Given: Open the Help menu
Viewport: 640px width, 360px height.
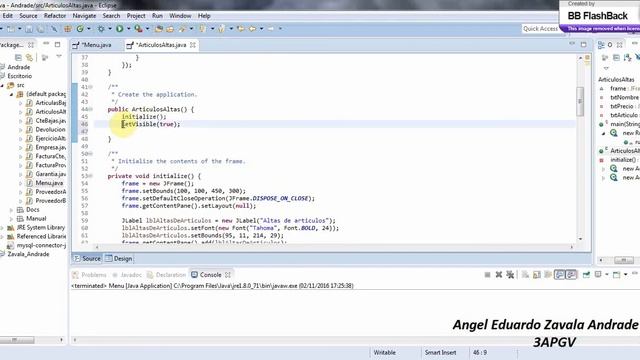Looking at the screenshot, I should click(x=204, y=16).
